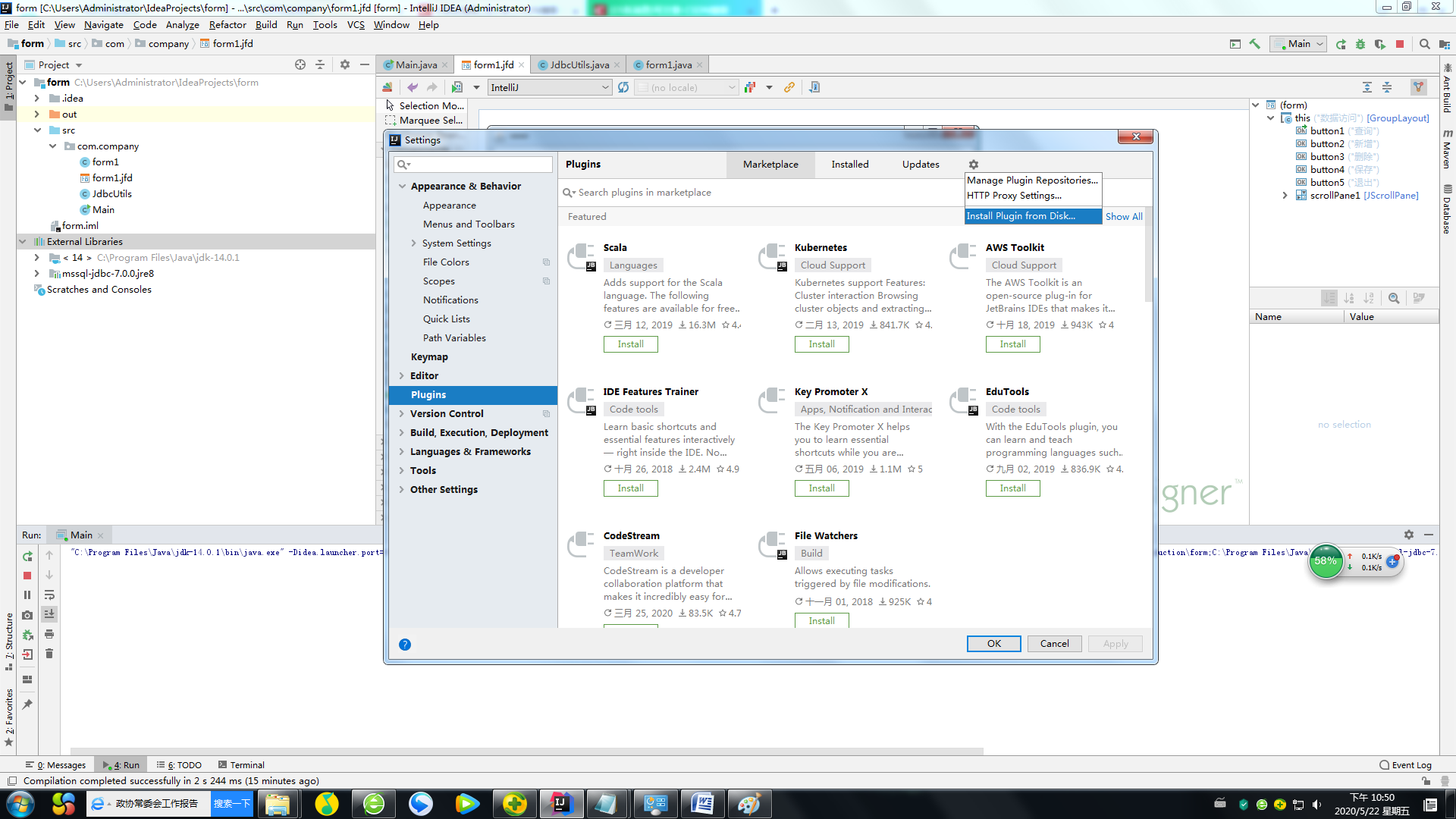This screenshot has width=1456, height=819.
Task: Install the Scala plugin
Action: click(x=630, y=344)
